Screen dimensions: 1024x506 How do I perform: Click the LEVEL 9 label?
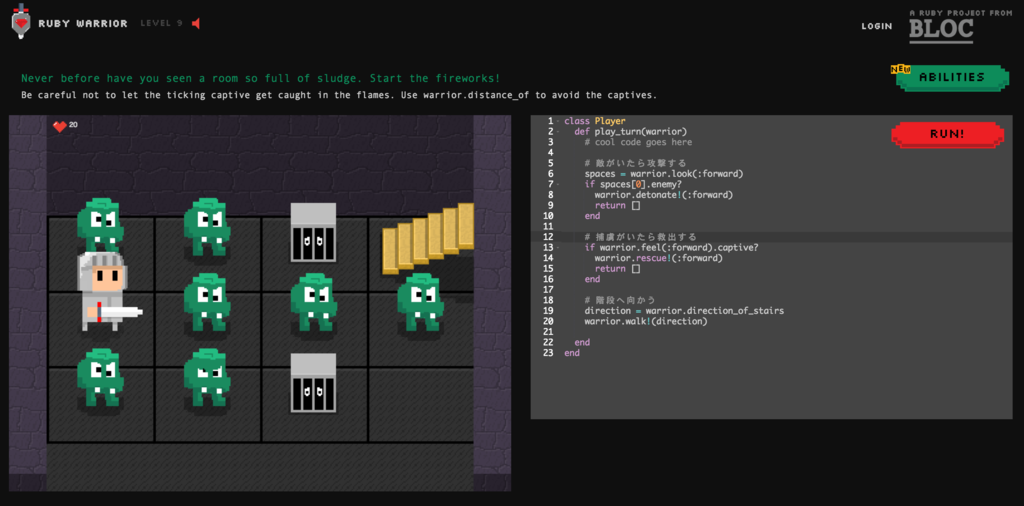pyautogui.click(x=161, y=24)
